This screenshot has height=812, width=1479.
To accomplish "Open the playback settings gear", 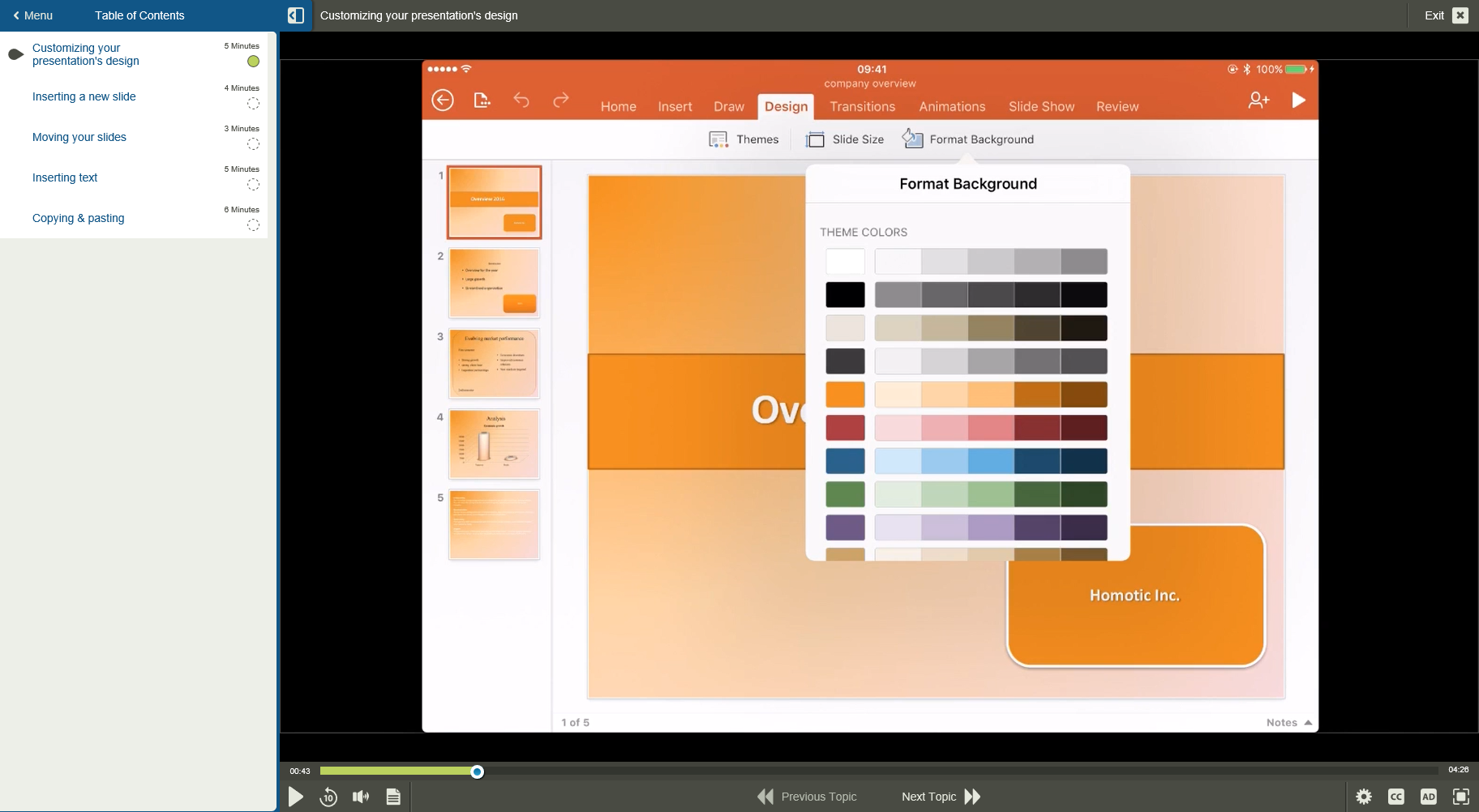I will tap(1365, 797).
